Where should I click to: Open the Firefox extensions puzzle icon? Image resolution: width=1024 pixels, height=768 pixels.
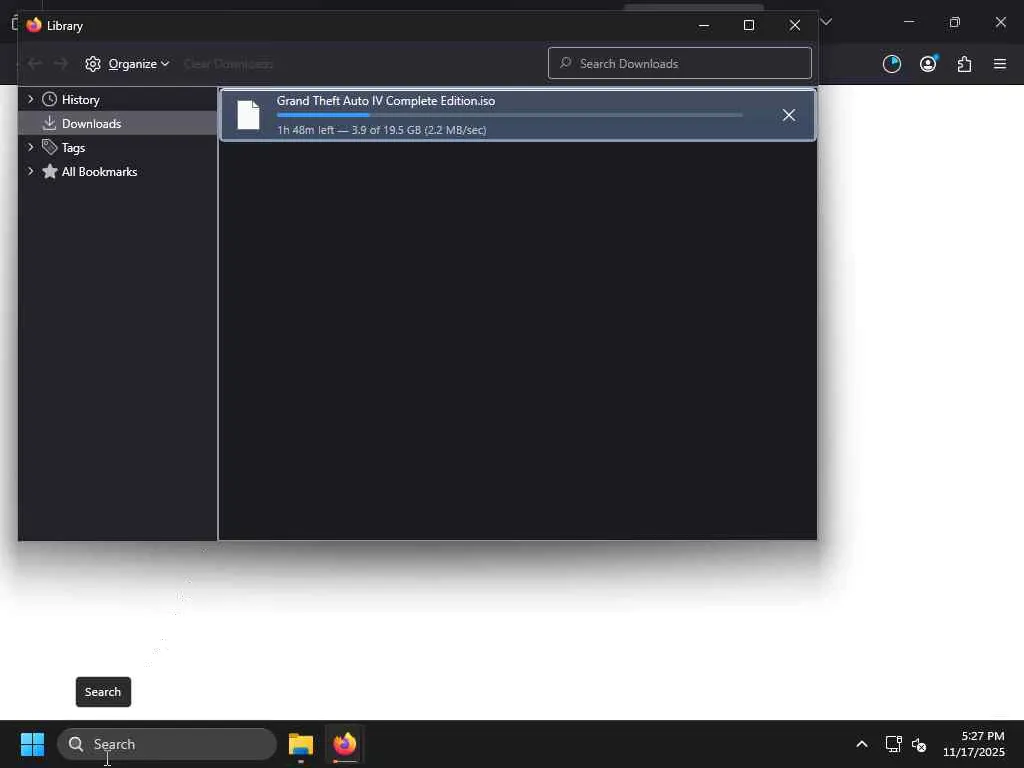click(x=964, y=64)
